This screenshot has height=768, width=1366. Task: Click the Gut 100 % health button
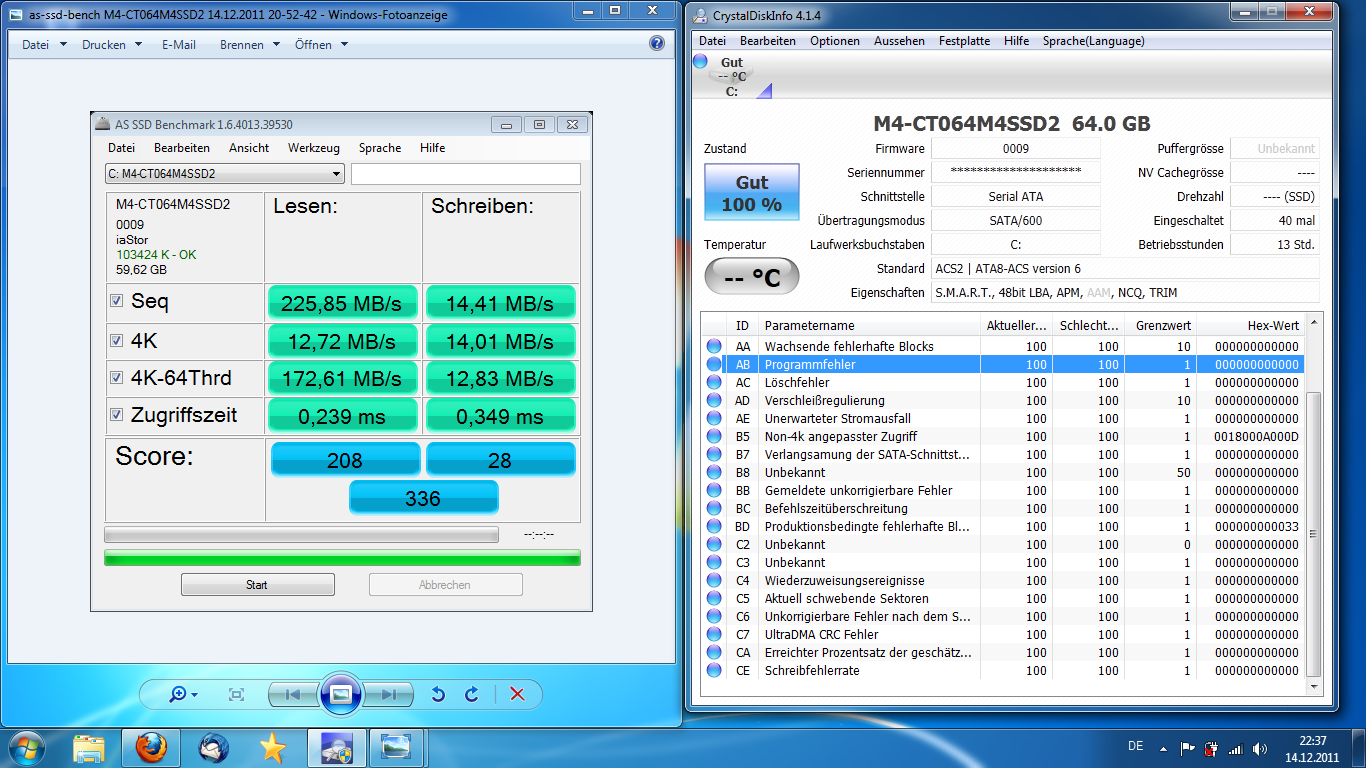pyautogui.click(x=752, y=194)
